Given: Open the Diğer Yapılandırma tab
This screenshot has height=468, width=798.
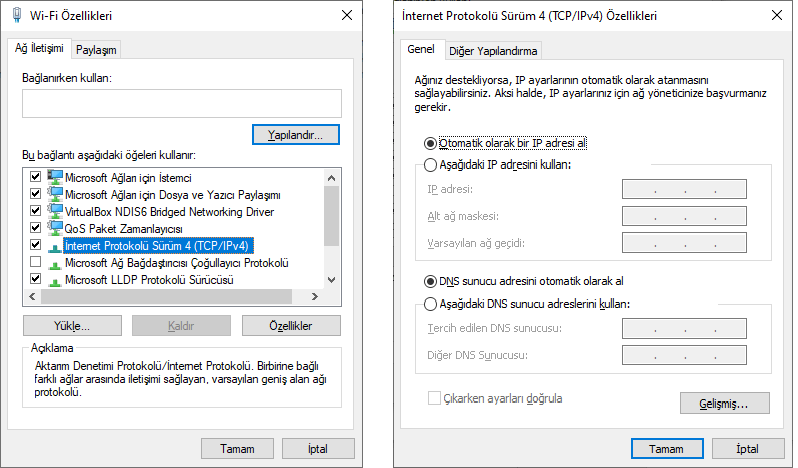Looking at the screenshot, I should click(x=494, y=51).
